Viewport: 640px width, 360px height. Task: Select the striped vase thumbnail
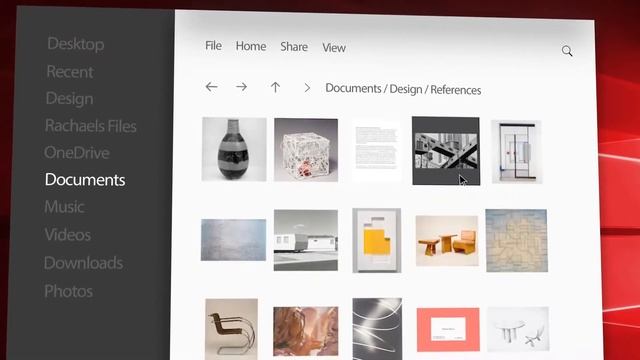tap(234, 149)
